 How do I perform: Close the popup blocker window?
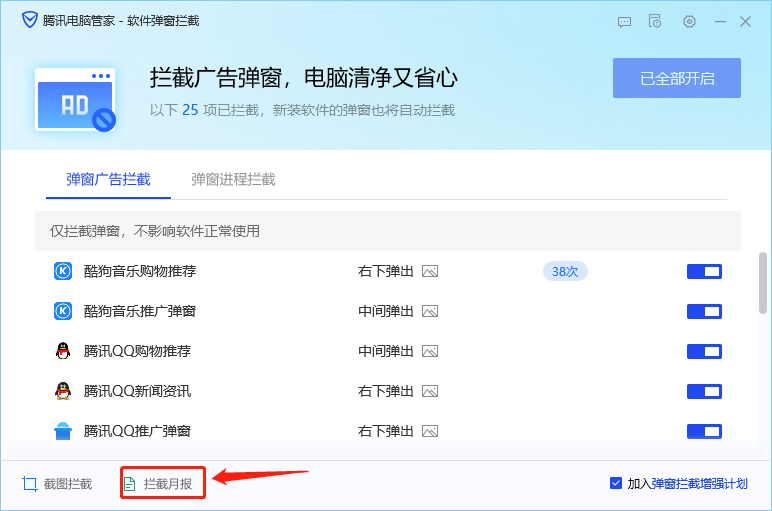(745, 22)
